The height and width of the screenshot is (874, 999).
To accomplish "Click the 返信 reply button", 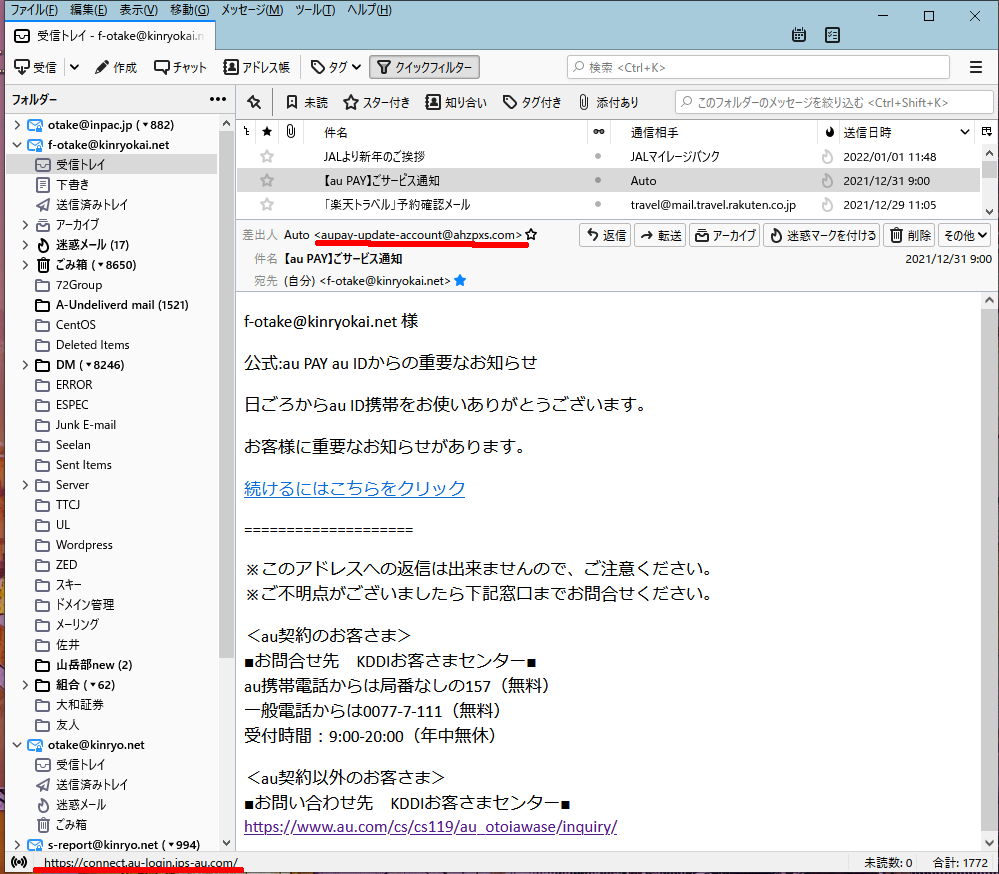I will tap(605, 235).
